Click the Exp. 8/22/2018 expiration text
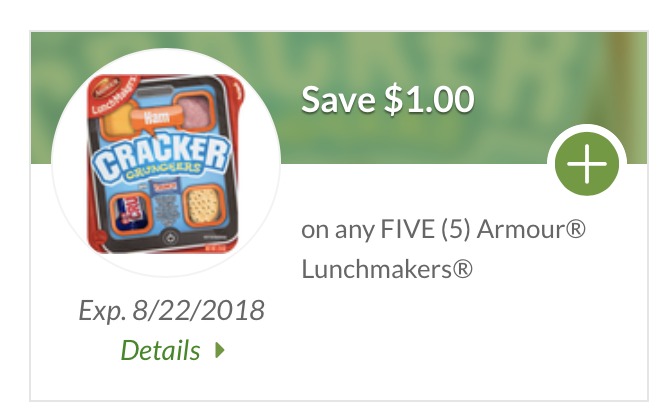Image resolution: width=666 pixels, height=420 pixels. (172, 310)
